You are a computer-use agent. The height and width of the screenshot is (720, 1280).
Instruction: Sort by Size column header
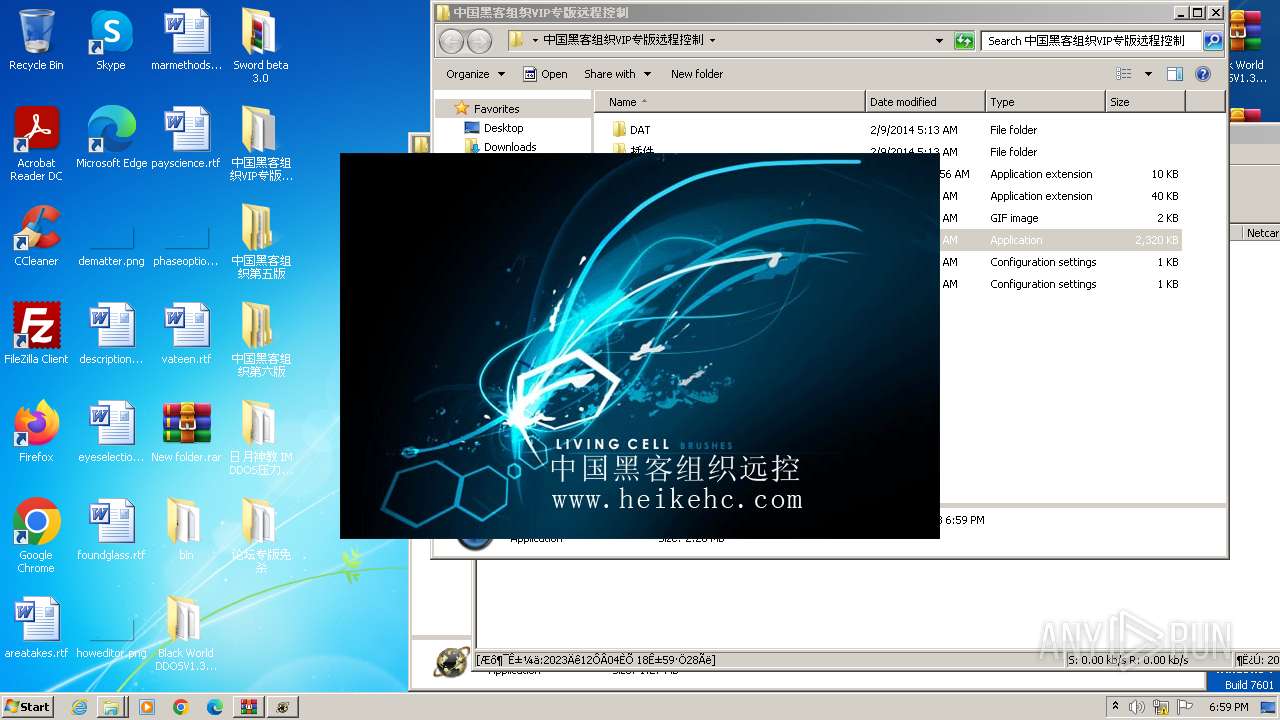pyautogui.click(x=1145, y=102)
